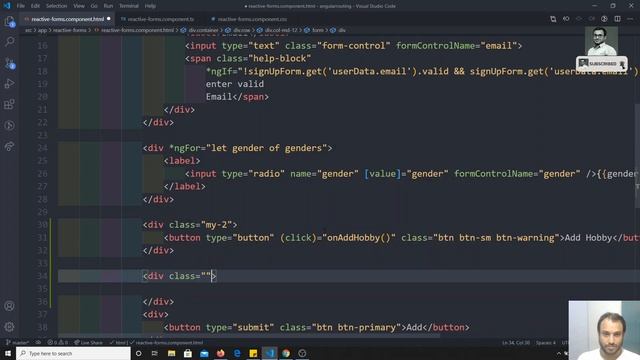640x360 pixels.
Task: Click line number 24 in gutter
Action: pos(42,148)
